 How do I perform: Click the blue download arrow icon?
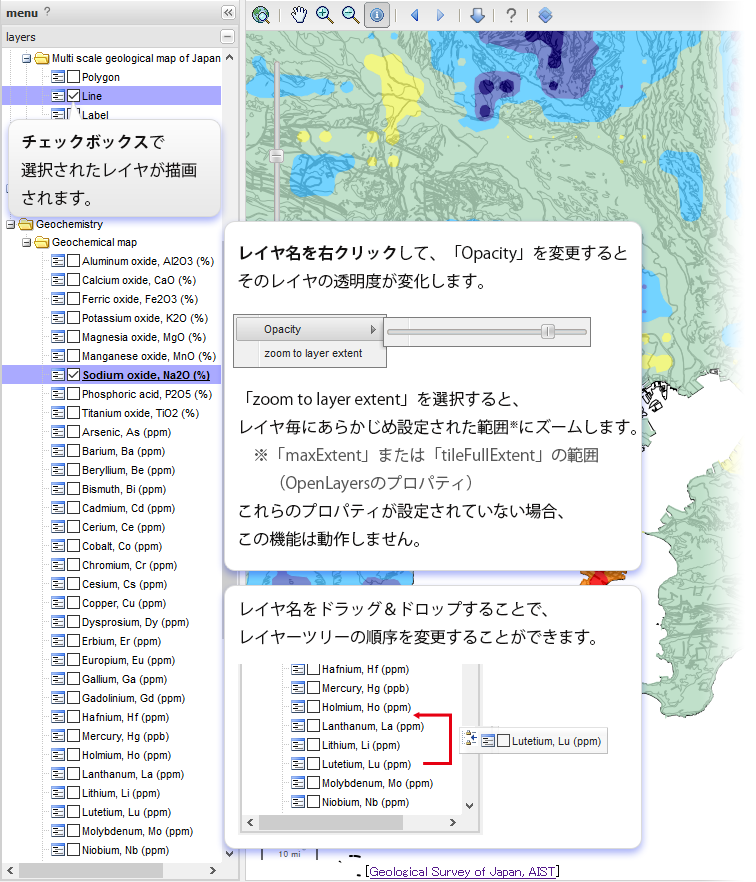477,14
